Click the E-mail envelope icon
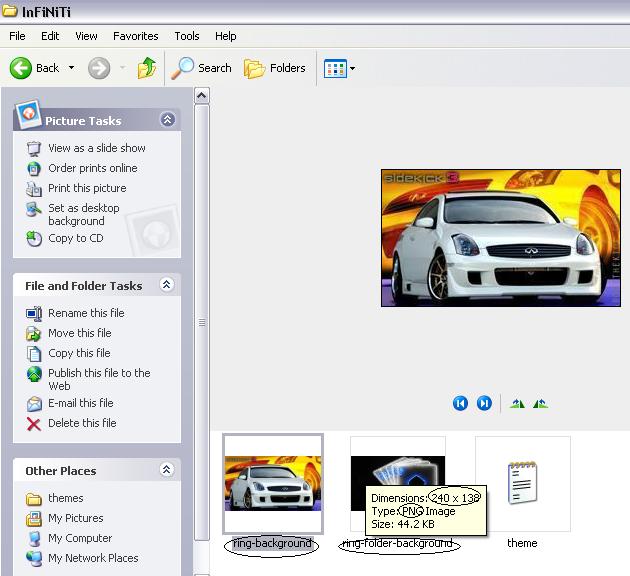The image size is (630, 576). coord(34,404)
